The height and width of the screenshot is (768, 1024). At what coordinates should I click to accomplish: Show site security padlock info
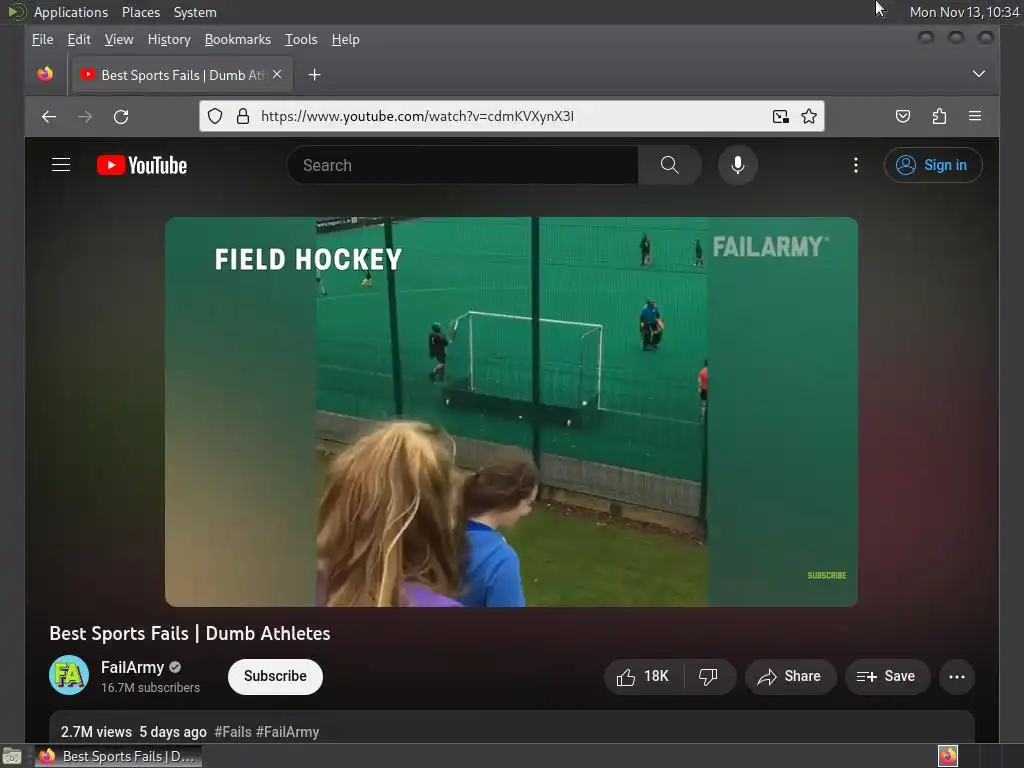[x=243, y=116]
